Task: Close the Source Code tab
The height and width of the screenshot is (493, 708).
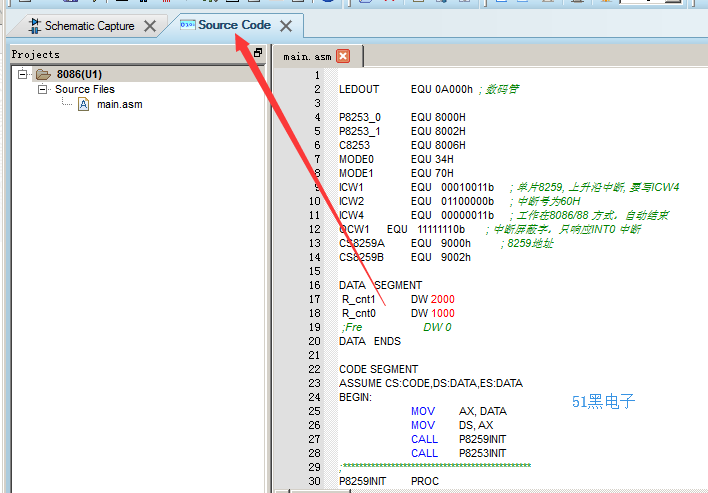Action: 286,26
